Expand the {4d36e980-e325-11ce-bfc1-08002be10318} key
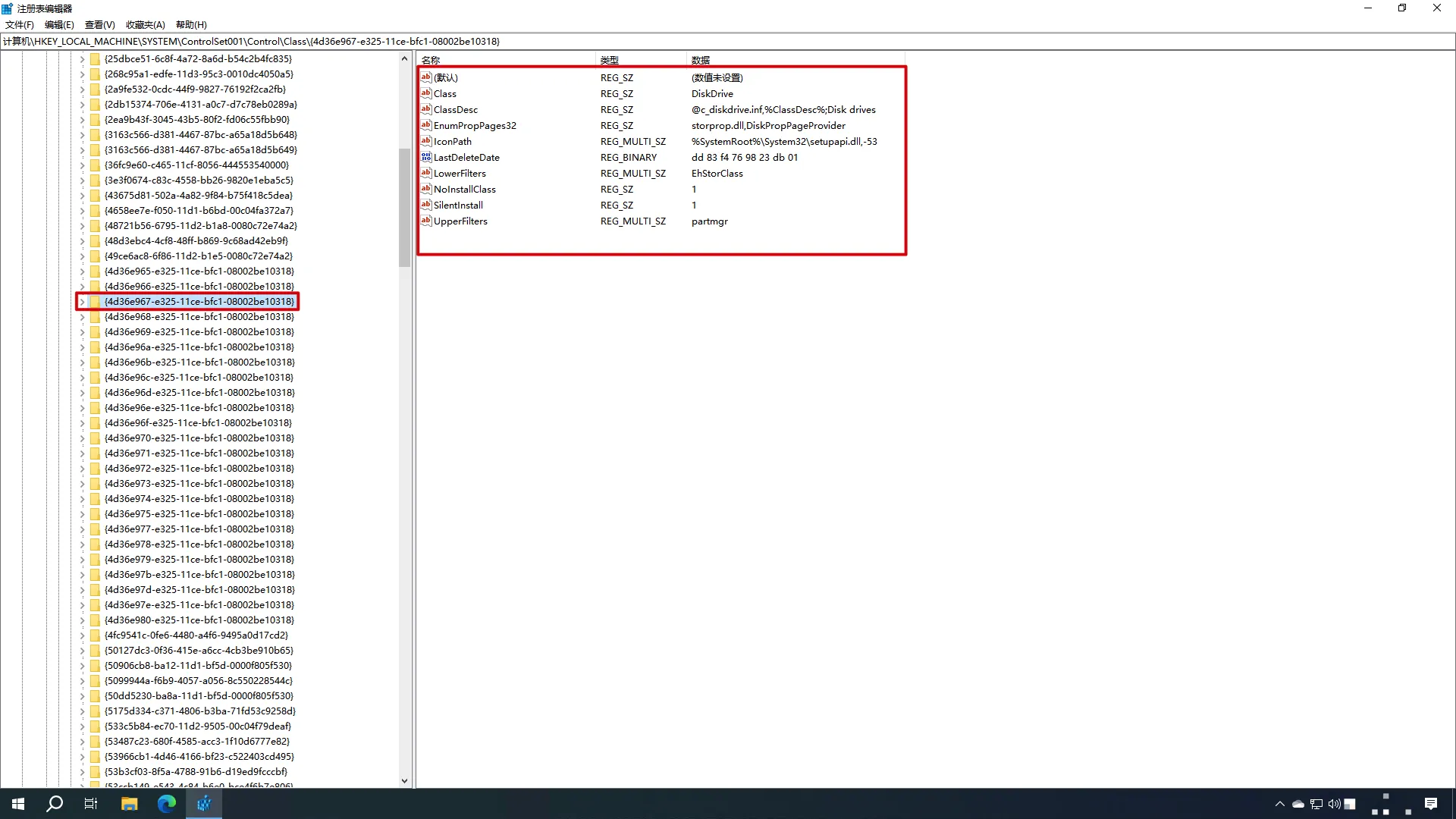The image size is (1456, 819). (82, 620)
